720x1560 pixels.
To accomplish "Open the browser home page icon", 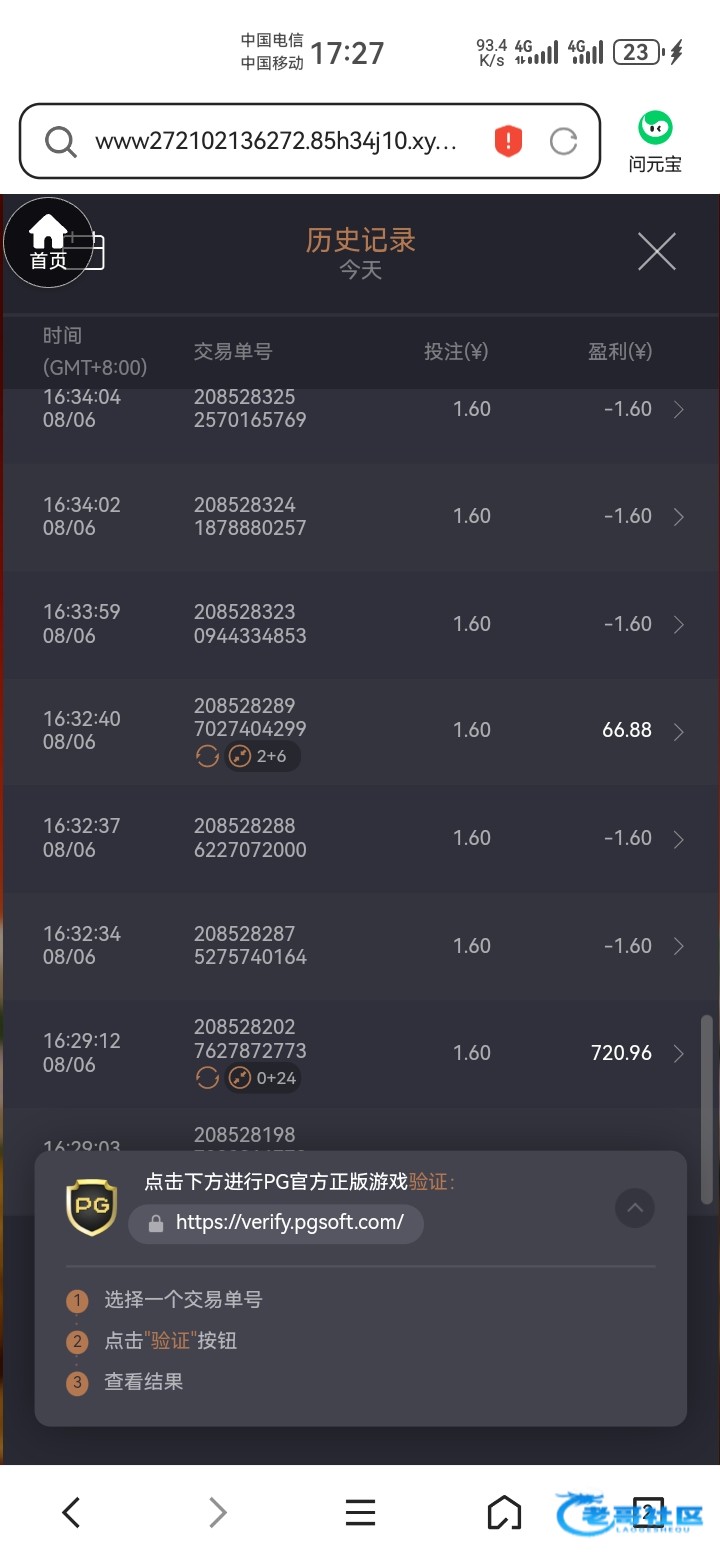I will pos(504,1512).
